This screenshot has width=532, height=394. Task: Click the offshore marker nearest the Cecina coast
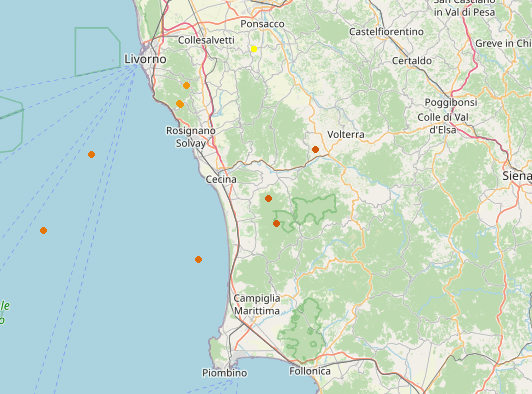(x=198, y=260)
